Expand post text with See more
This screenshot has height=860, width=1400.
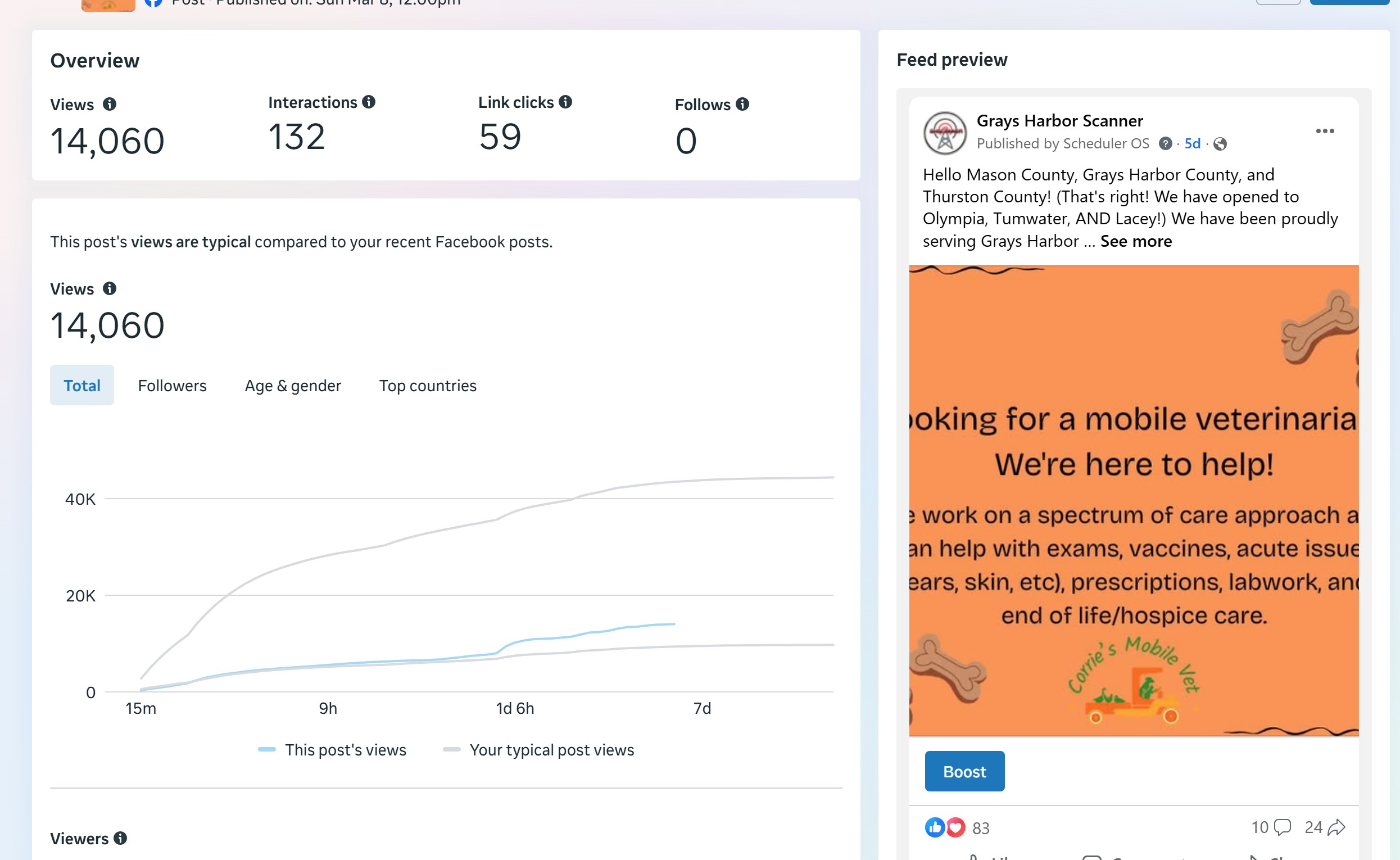[1136, 241]
